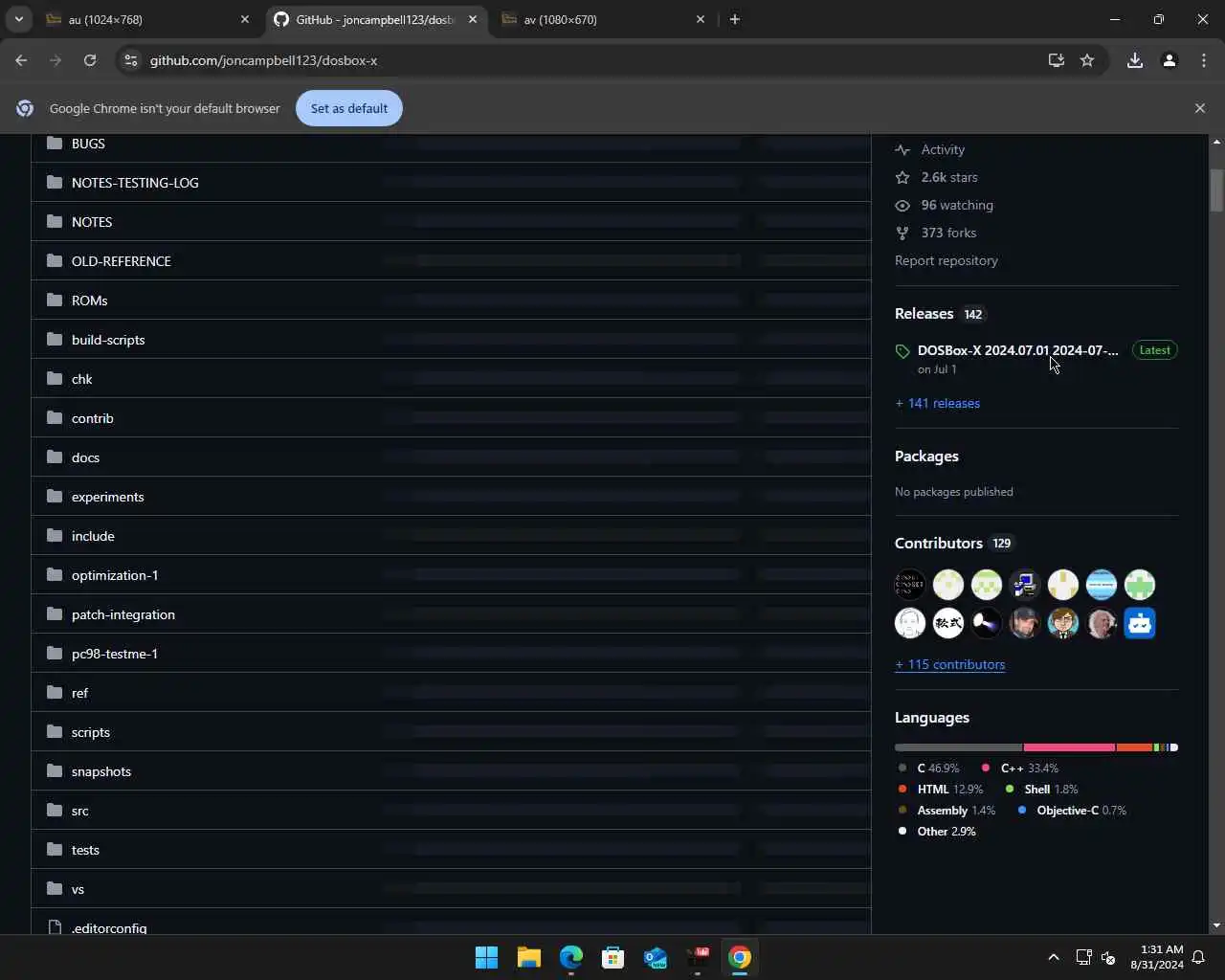Click the blue robot contributor avatar
Viewport: 1225px width, 980px height.
pyautogui.click(x=1140, y=623)
